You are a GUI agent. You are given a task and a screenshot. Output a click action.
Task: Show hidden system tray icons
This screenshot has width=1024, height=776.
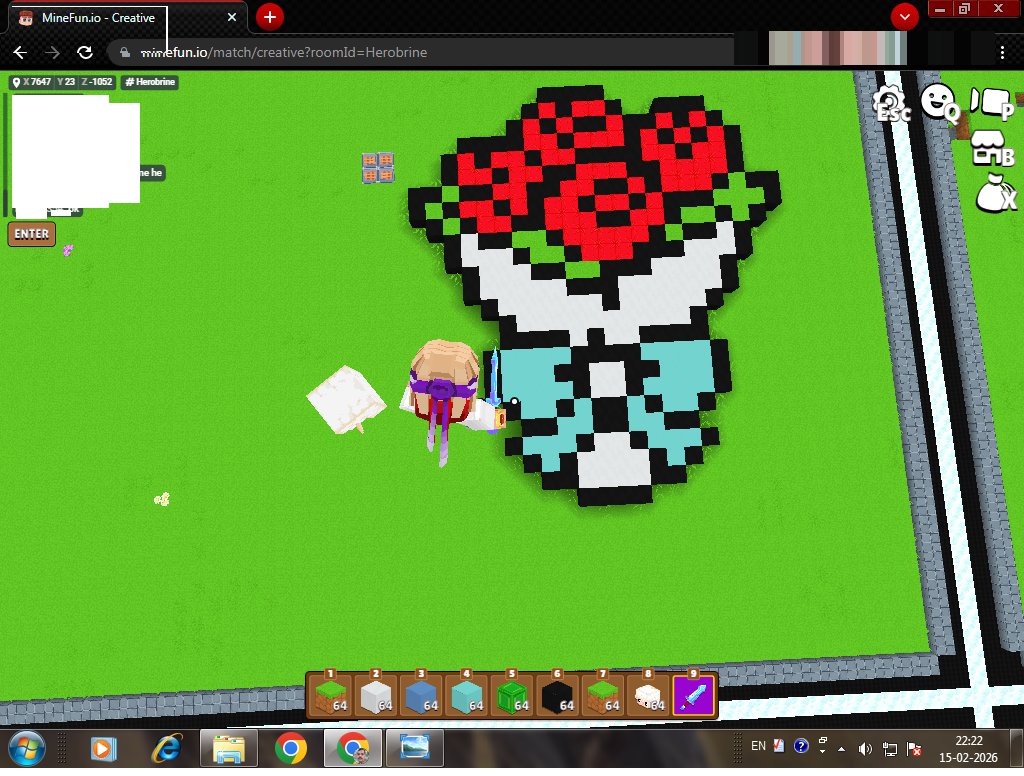840,748
